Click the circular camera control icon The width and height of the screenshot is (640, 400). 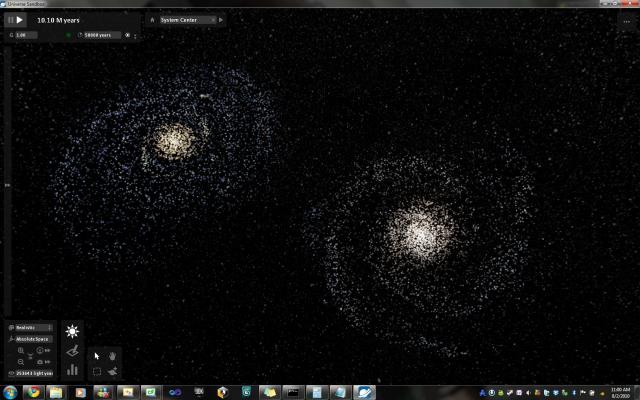pyautogui.click(x=40, y=350)
